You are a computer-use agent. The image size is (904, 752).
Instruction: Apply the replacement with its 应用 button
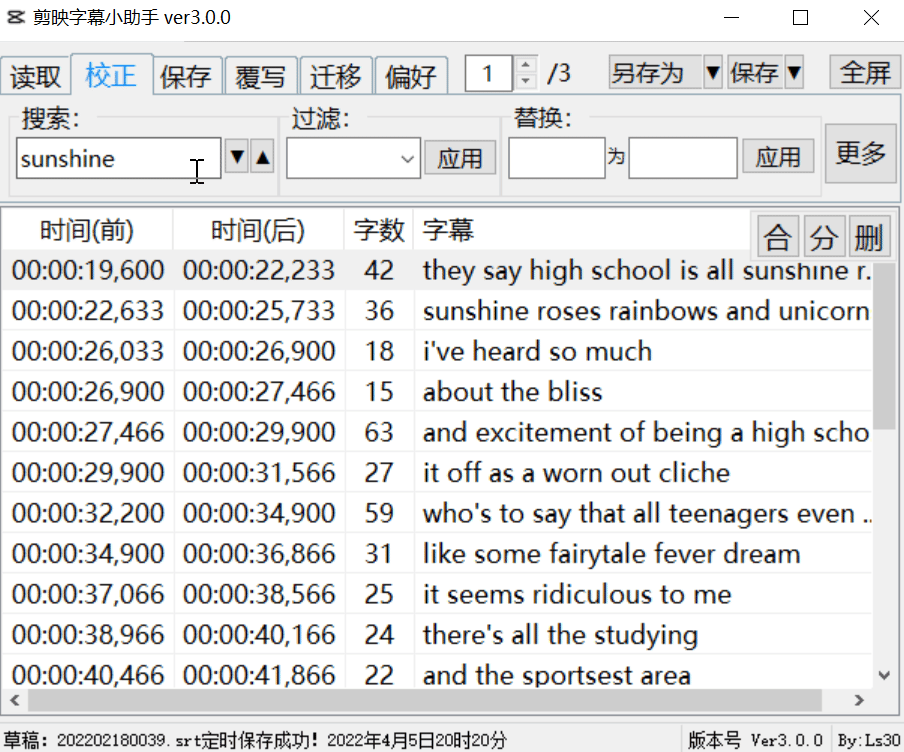[x=778, y=157]
